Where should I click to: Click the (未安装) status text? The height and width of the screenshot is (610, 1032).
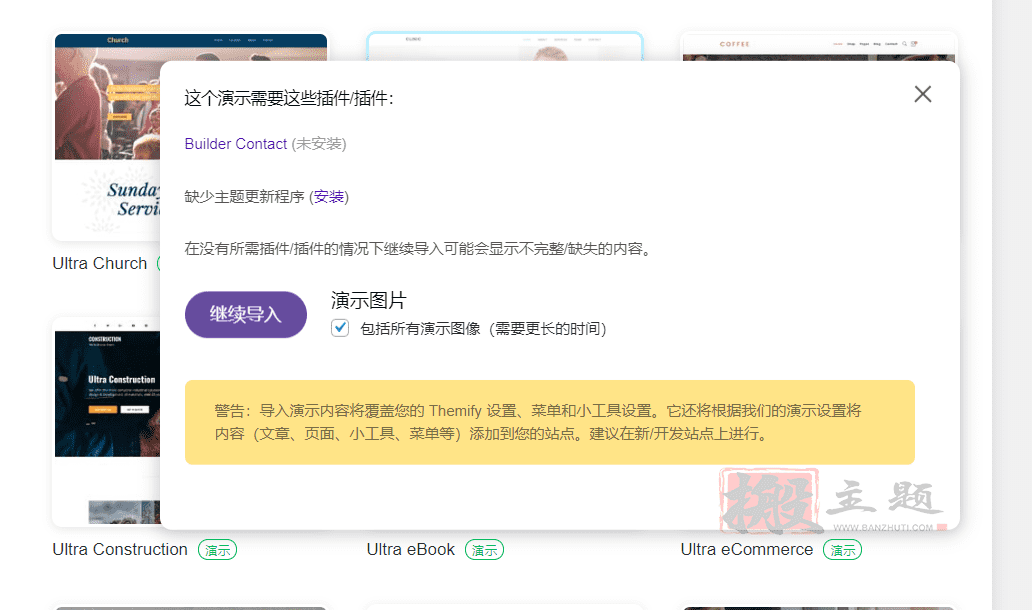(319, 143)
